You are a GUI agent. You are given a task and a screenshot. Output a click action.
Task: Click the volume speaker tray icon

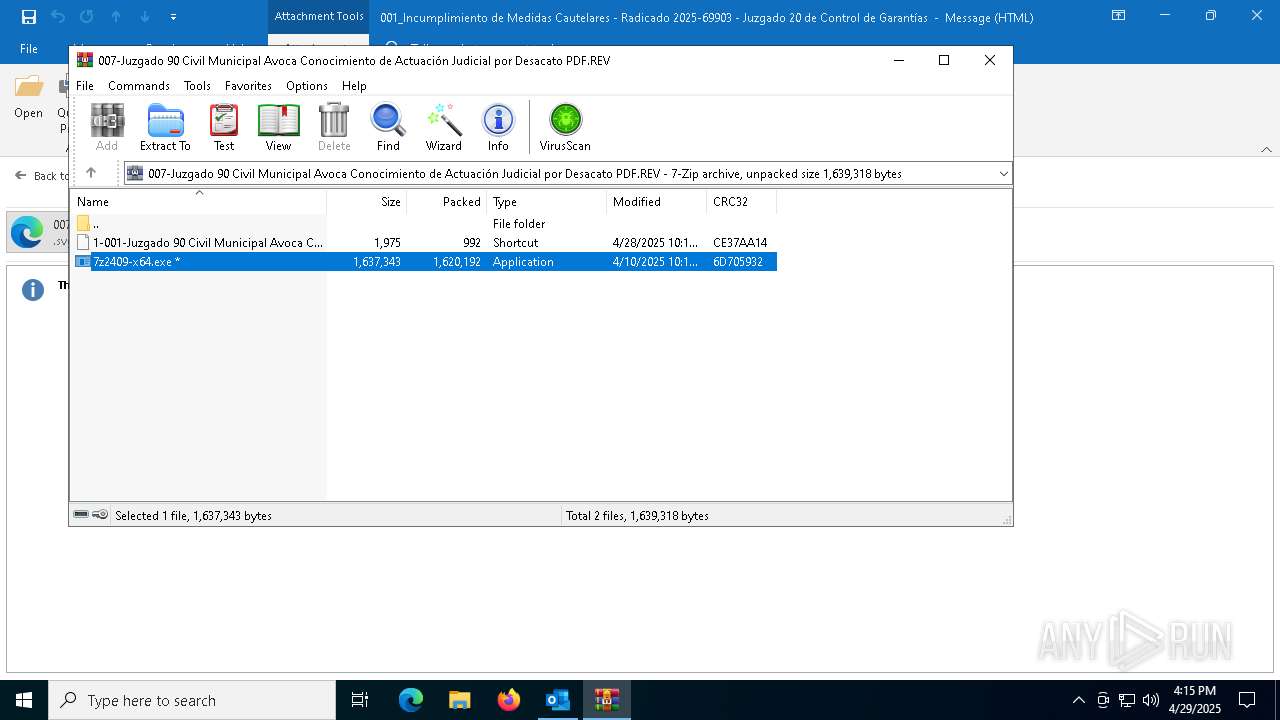click(1150, 700)
